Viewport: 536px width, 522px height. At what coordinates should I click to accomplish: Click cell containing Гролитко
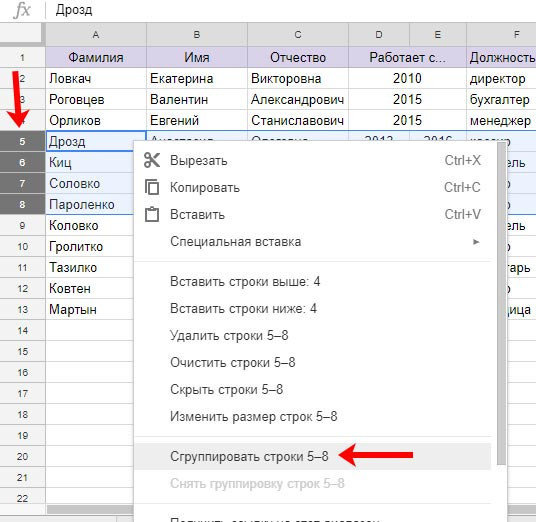90,246
